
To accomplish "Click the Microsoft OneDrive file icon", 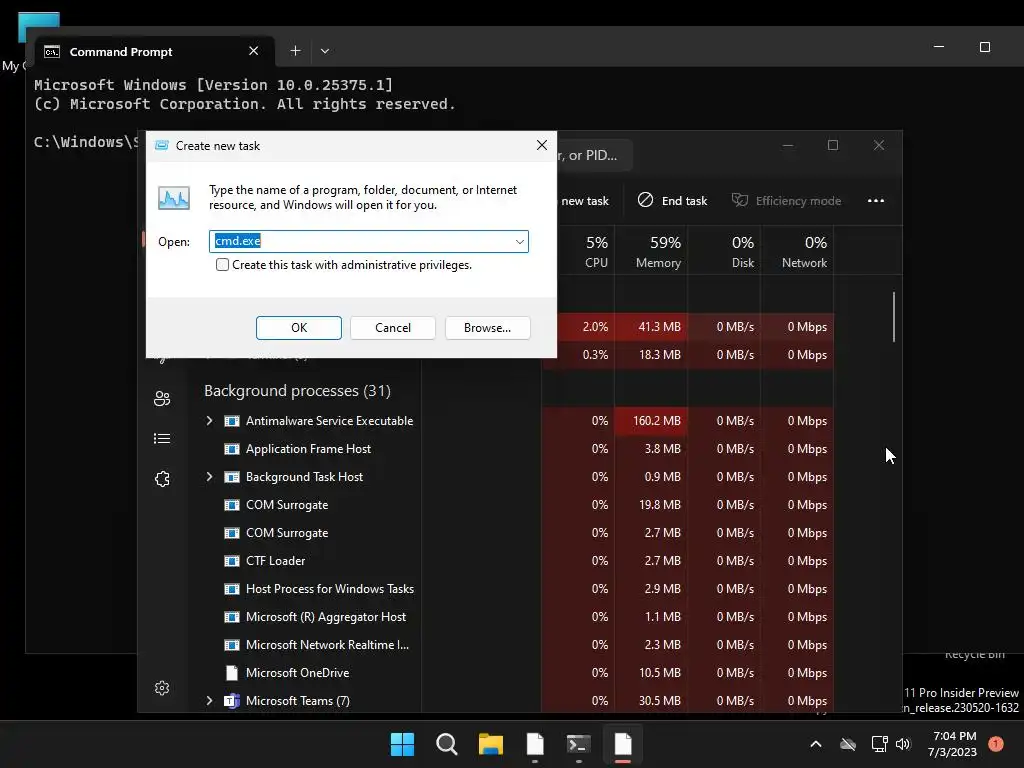I will coord(232,673).
